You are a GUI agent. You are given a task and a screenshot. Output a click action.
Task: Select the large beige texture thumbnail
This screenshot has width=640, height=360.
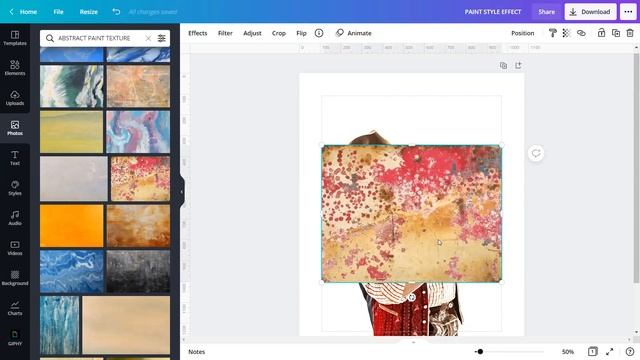click(126, 325)
